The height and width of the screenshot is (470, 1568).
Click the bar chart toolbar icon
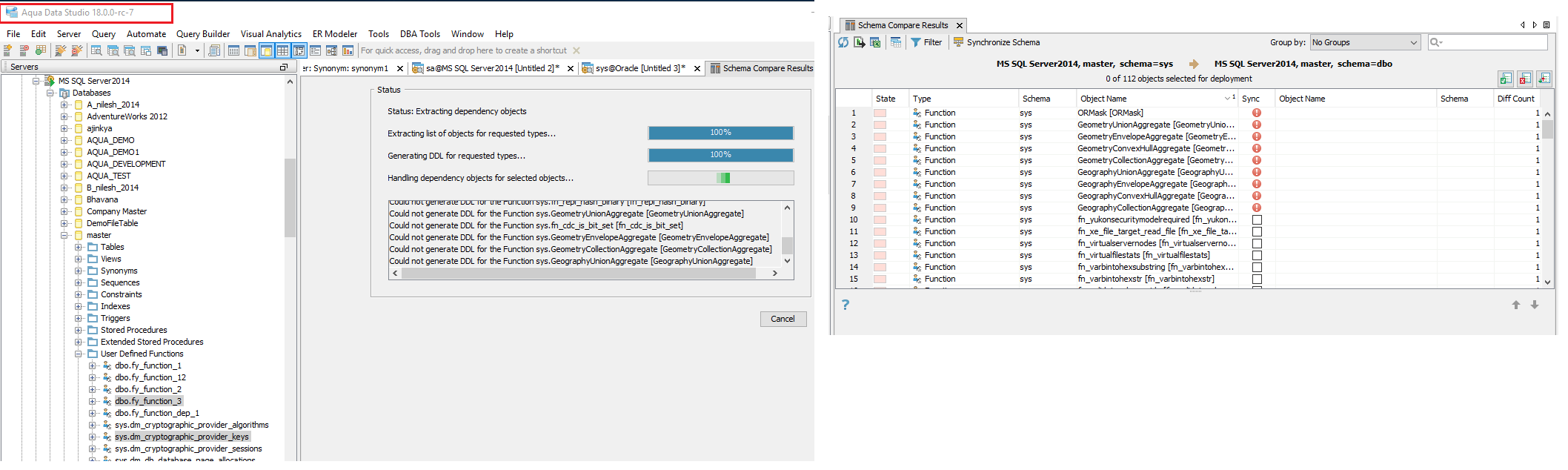pos(348,50)
